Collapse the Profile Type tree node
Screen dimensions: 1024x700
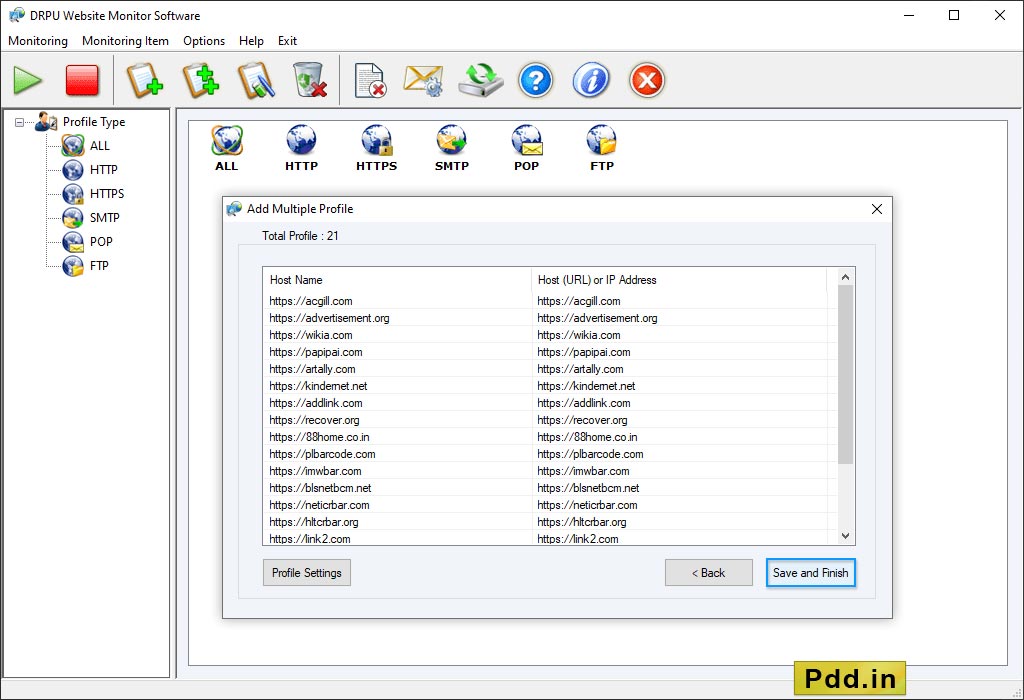coord(20,122)
